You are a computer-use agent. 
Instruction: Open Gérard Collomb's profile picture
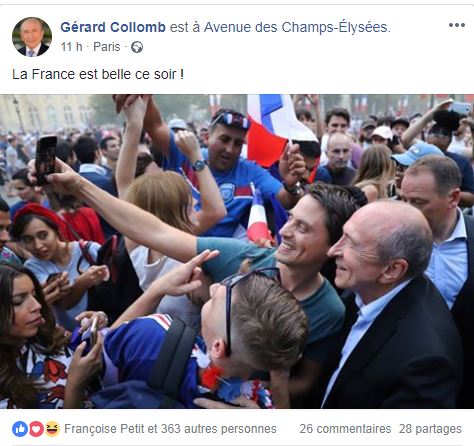tap(32, 37)
